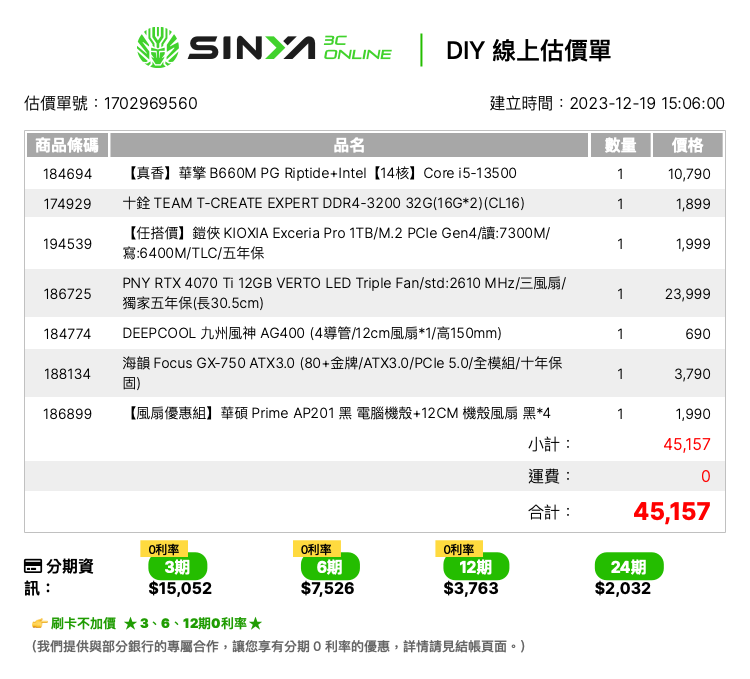Screen dimensions: 750x679
Task: Click the creation time 2023-12-19 15:06:00
Action: [647, 103]
